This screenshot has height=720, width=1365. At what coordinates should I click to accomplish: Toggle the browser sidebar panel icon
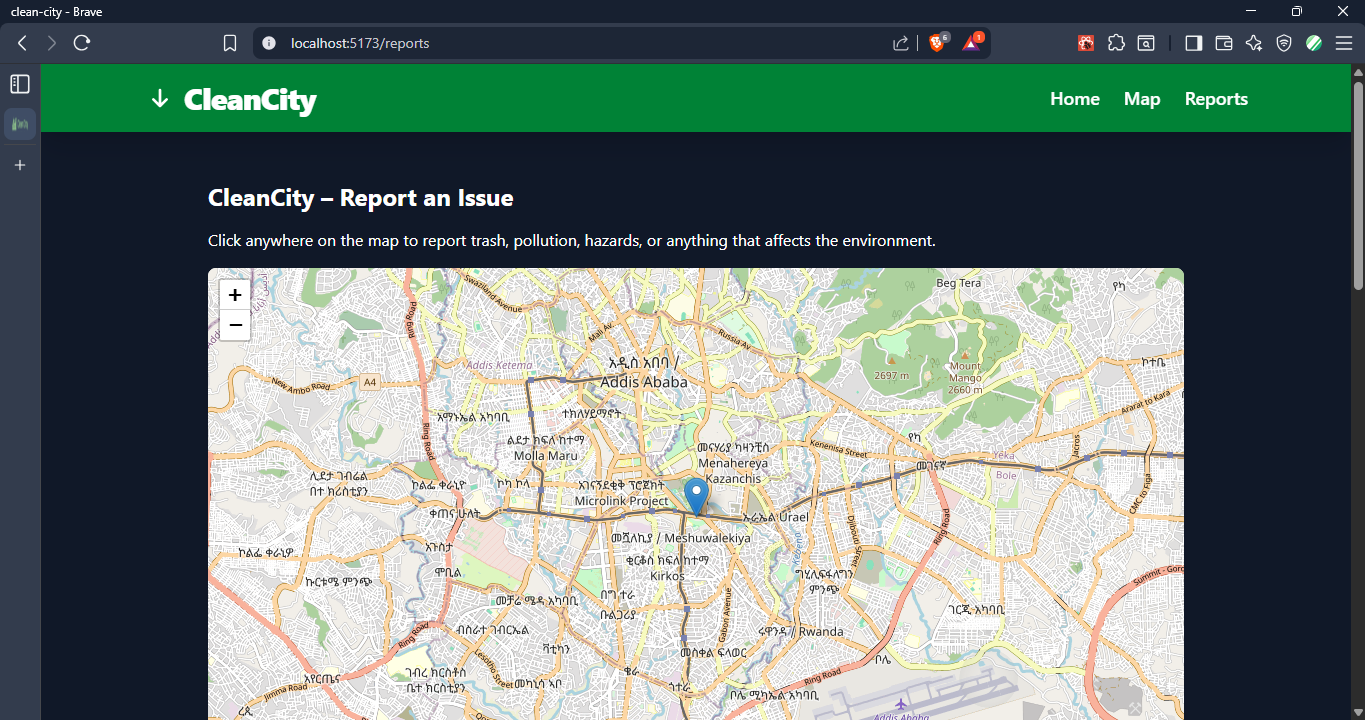pyautogui.click(x=1193, y=43)
